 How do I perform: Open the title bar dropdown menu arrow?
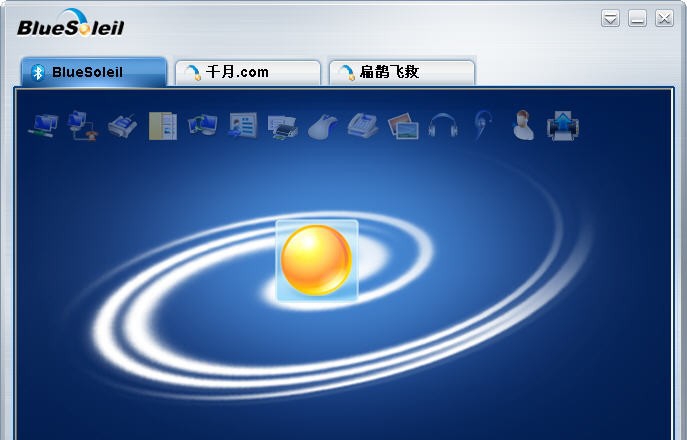tap(610, 19)
